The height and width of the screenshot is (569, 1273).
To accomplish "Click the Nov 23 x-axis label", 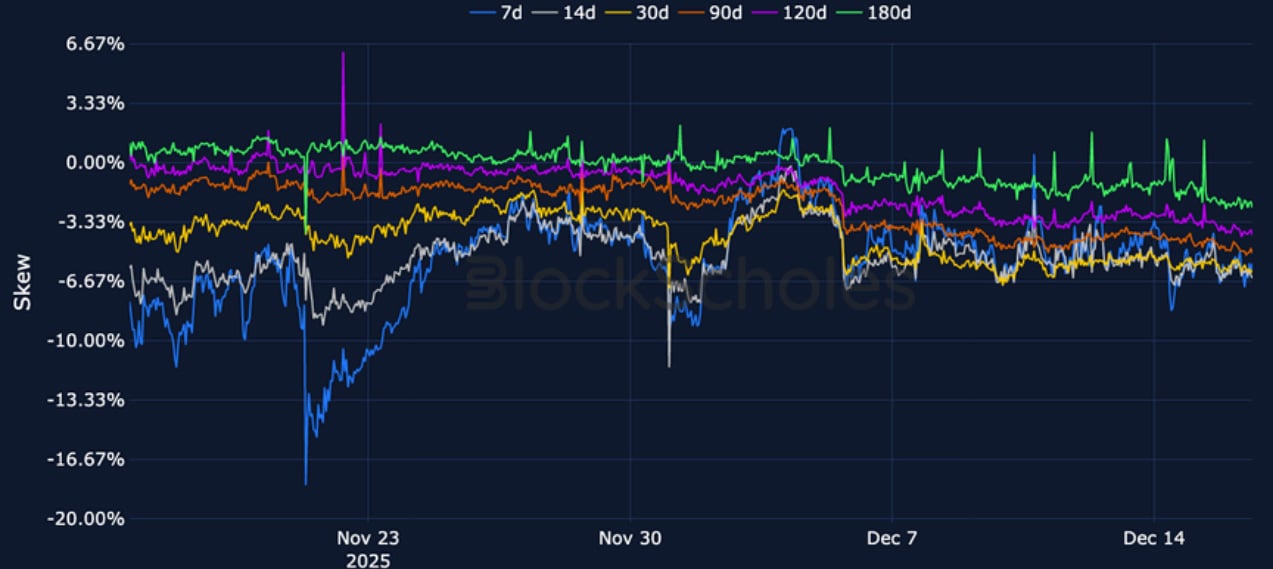I will (369, 538).
